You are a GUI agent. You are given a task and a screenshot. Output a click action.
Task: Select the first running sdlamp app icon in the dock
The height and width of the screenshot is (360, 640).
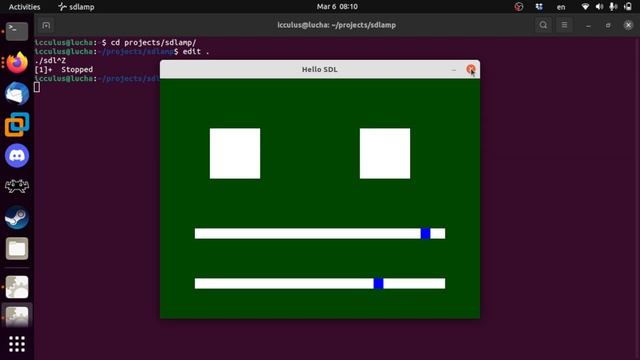17,287
